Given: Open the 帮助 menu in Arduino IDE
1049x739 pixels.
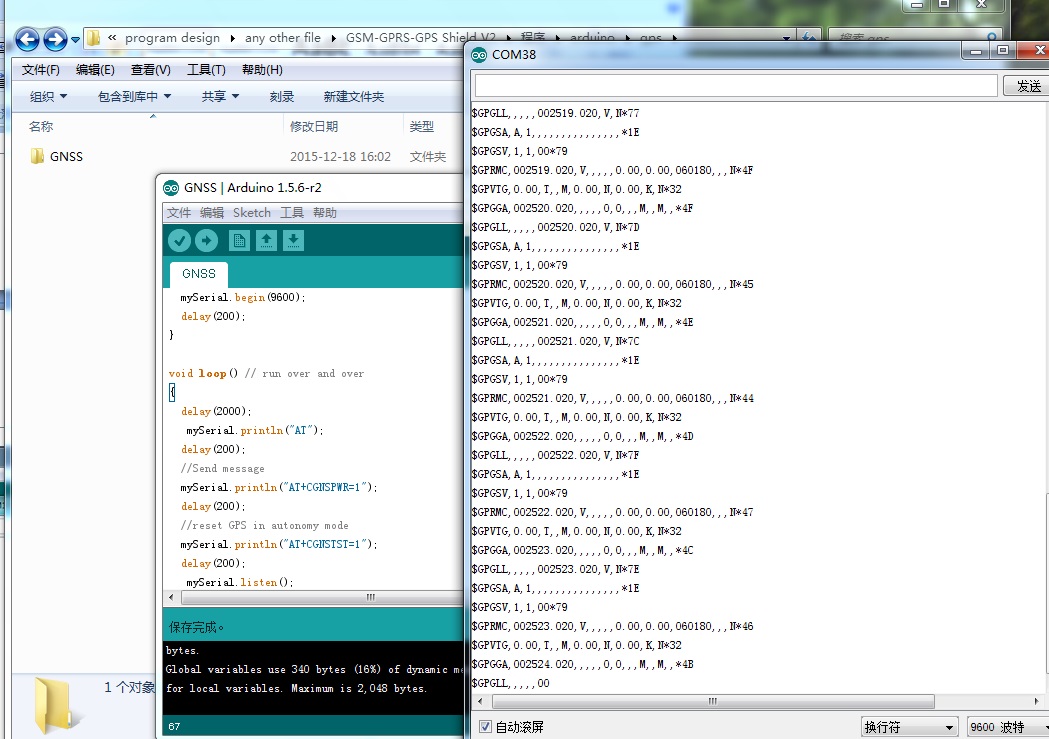Looking at the screenshot, I should click(324, 213).
